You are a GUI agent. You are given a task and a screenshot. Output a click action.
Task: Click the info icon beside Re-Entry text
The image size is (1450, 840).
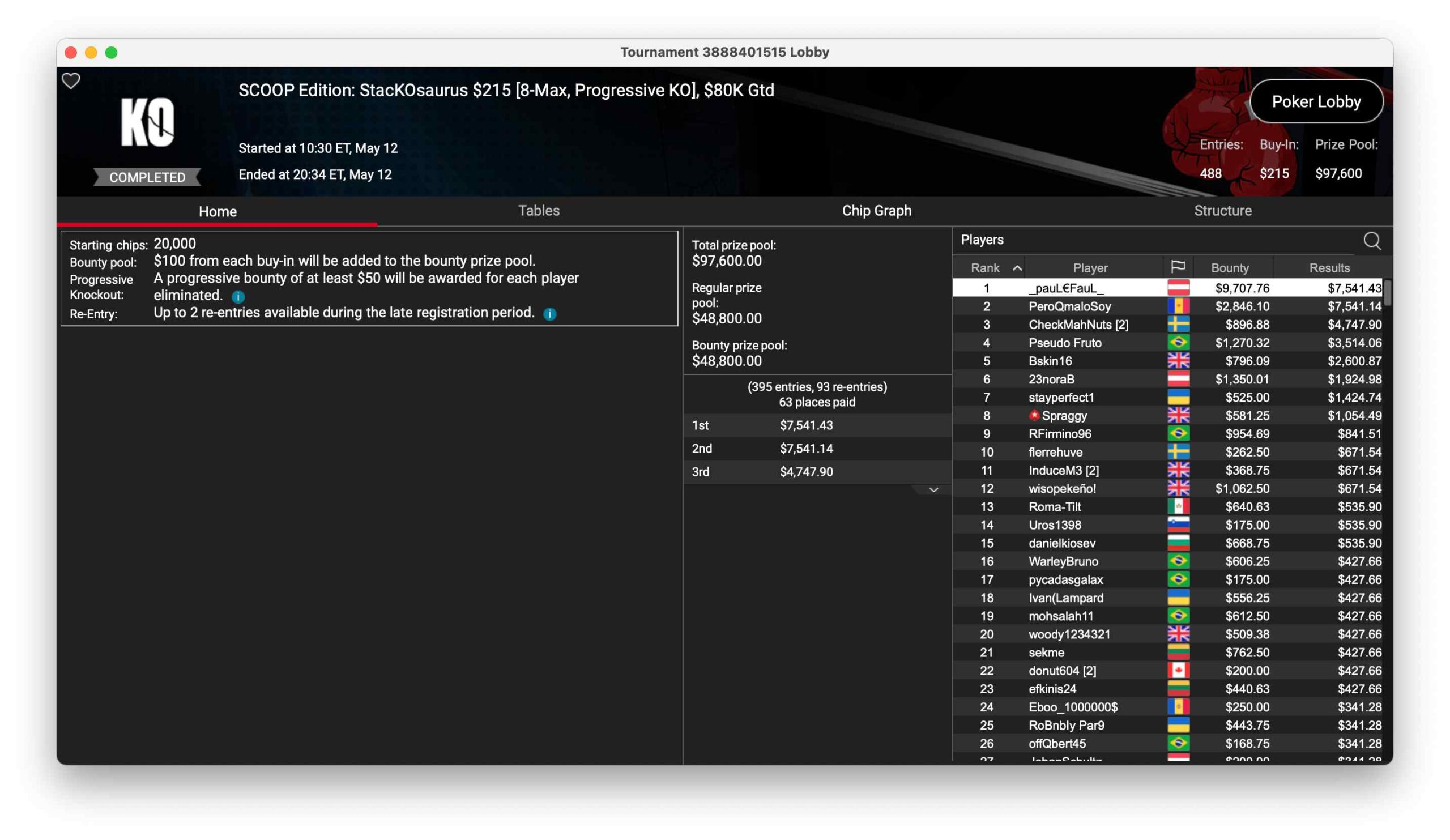[x=549, y=314]
